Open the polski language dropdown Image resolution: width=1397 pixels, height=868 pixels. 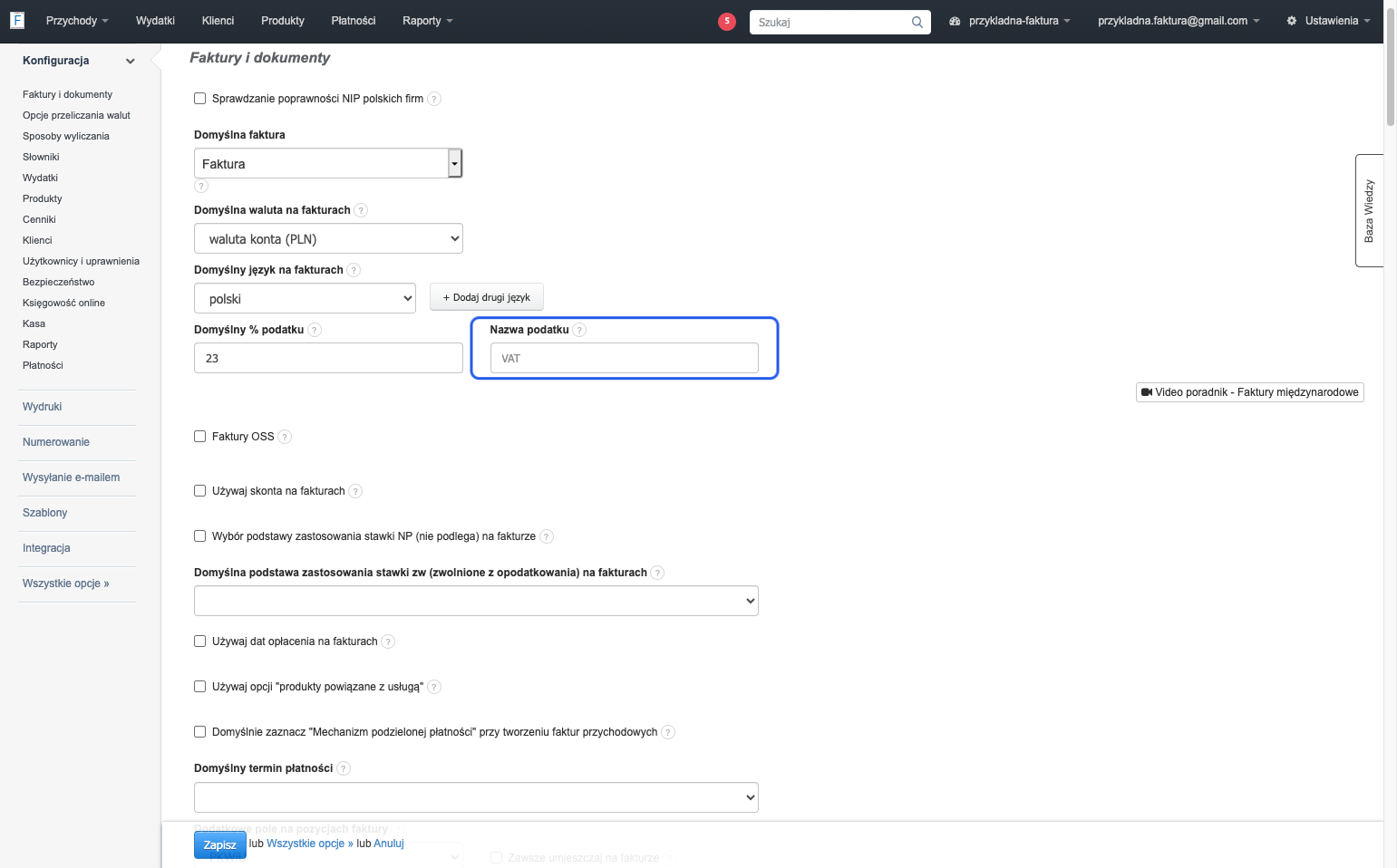tap(305, 299)
